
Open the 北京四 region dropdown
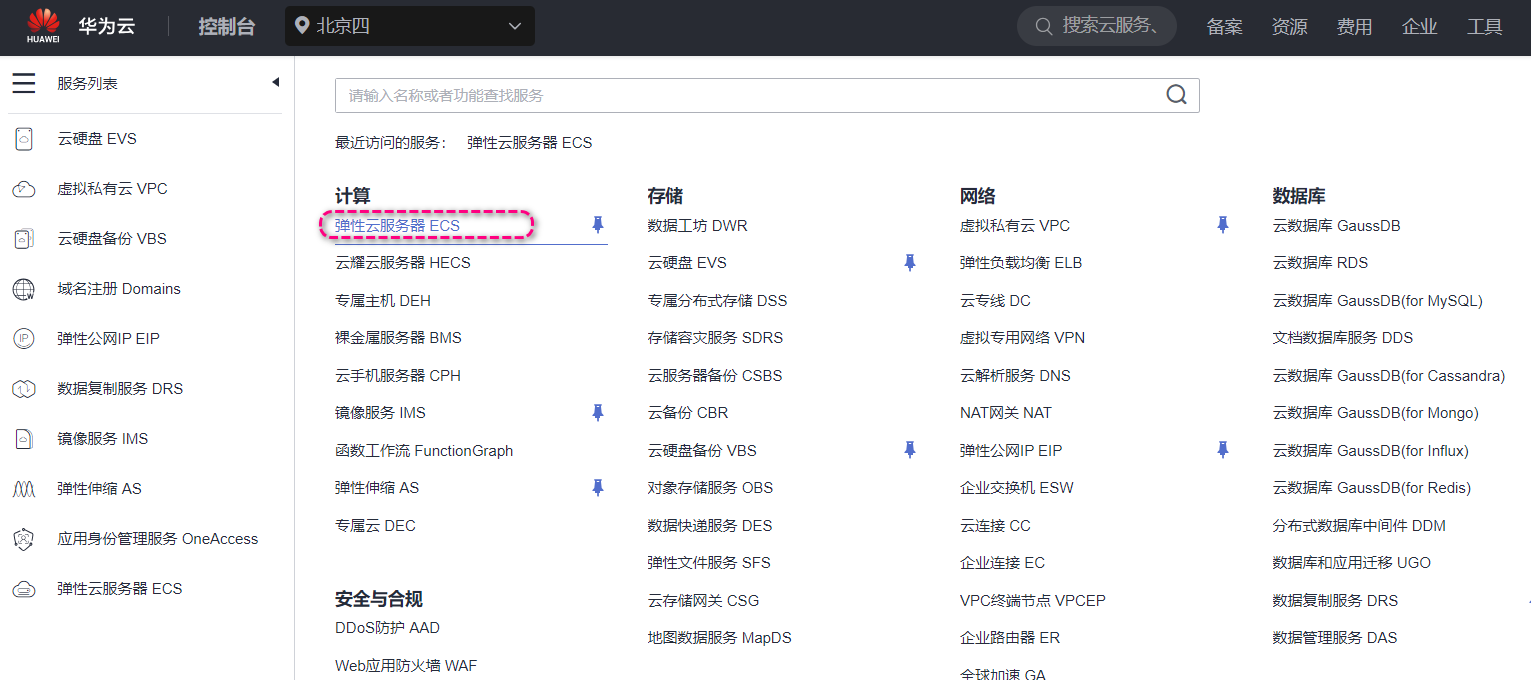click(x=410, y=26)
